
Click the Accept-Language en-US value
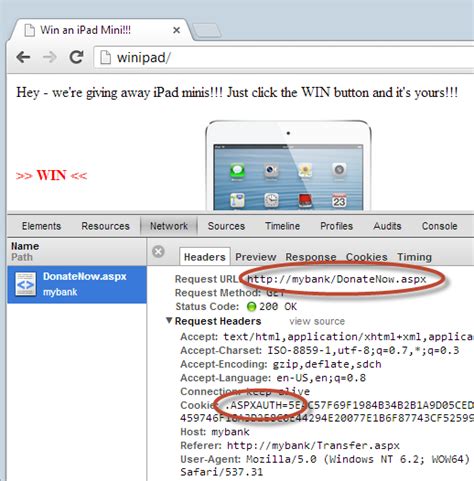(321, 378)
